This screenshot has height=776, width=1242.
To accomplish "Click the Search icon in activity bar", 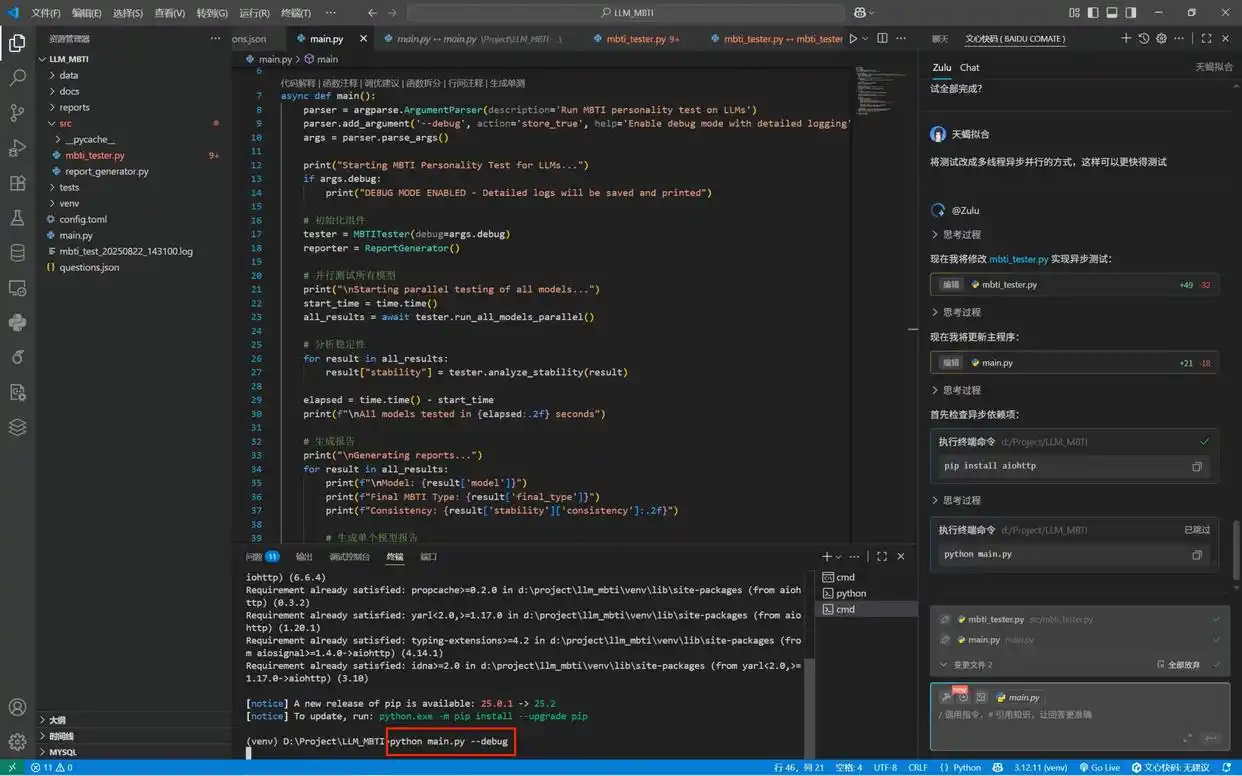I will (17, 77).
